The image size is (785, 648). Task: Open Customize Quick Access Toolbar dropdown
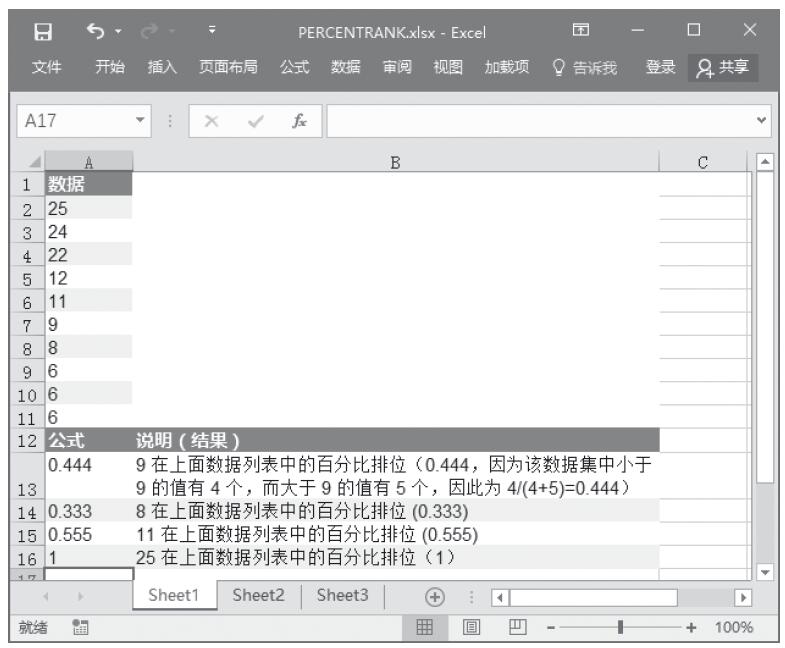(214, 34)
